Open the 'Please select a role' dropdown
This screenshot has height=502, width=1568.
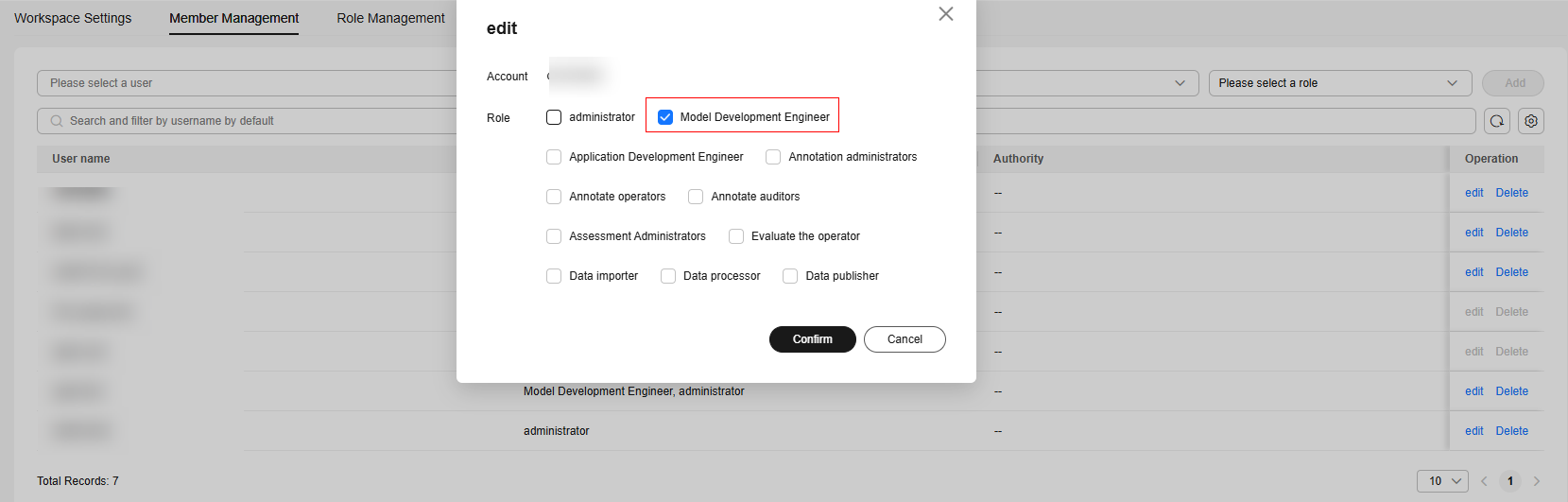[x=1339, y=83]
